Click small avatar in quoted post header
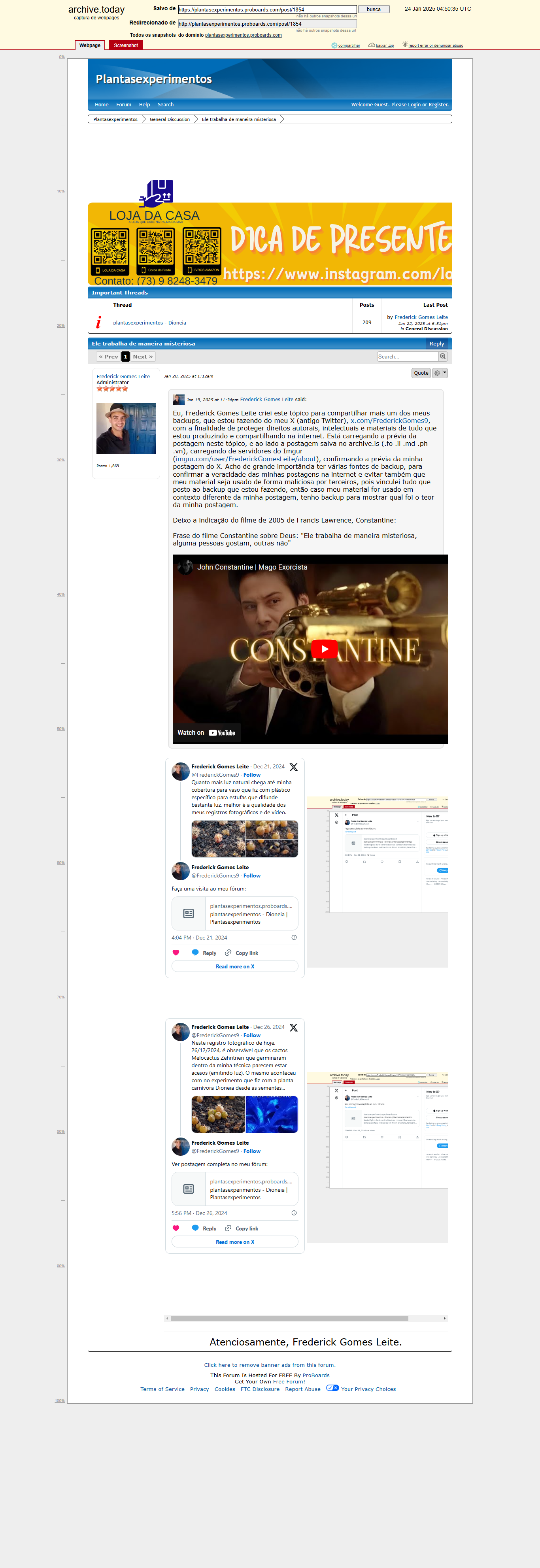540x1568 pixels. tap(178, 399)
